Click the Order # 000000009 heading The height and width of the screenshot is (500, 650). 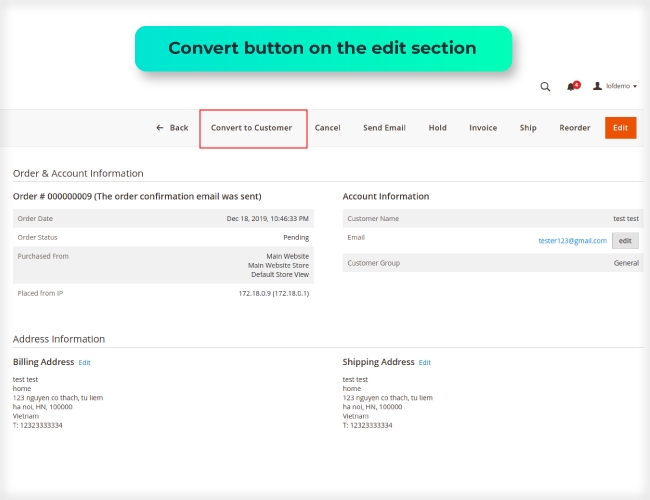coord(137,196)
